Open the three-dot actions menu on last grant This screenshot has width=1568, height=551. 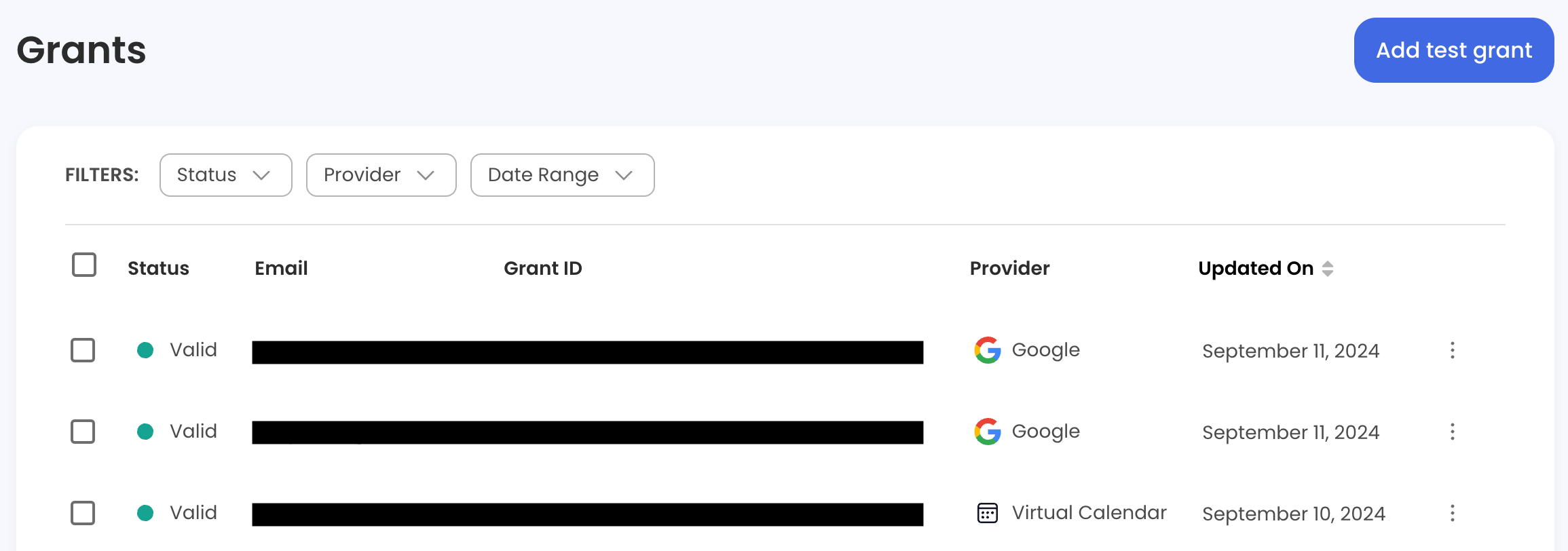point(1453,513)
